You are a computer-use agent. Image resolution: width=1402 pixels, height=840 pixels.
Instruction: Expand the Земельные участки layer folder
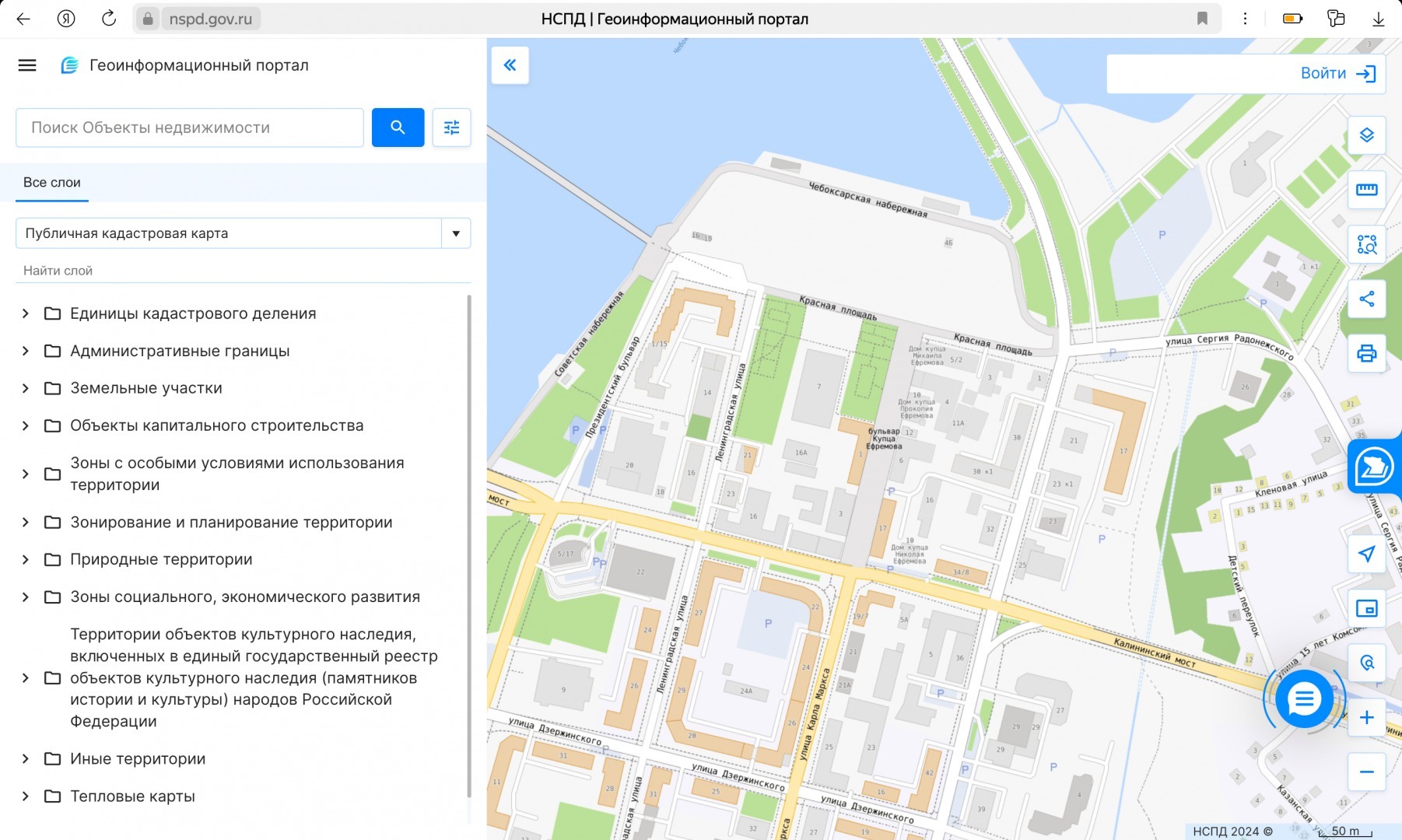(x=26, y=388)
